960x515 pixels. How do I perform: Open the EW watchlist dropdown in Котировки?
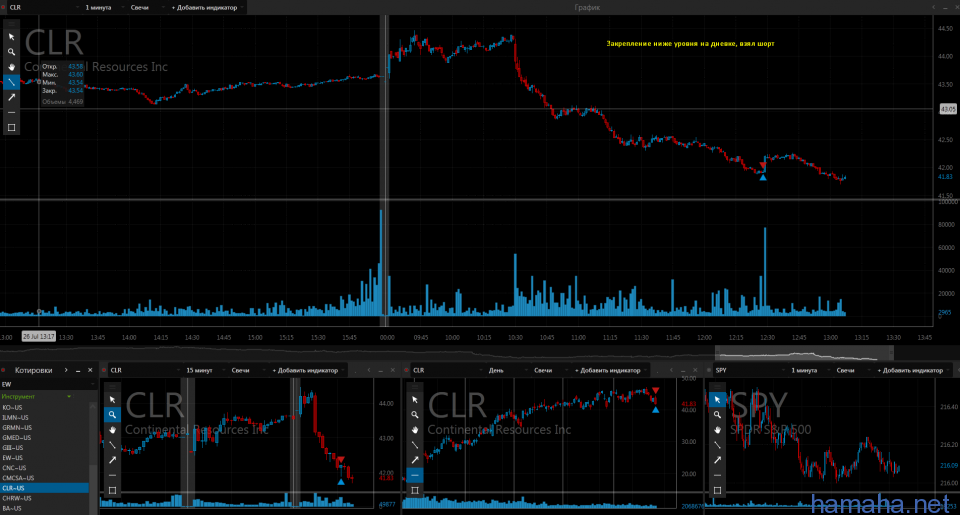click(x=48, y=384)
